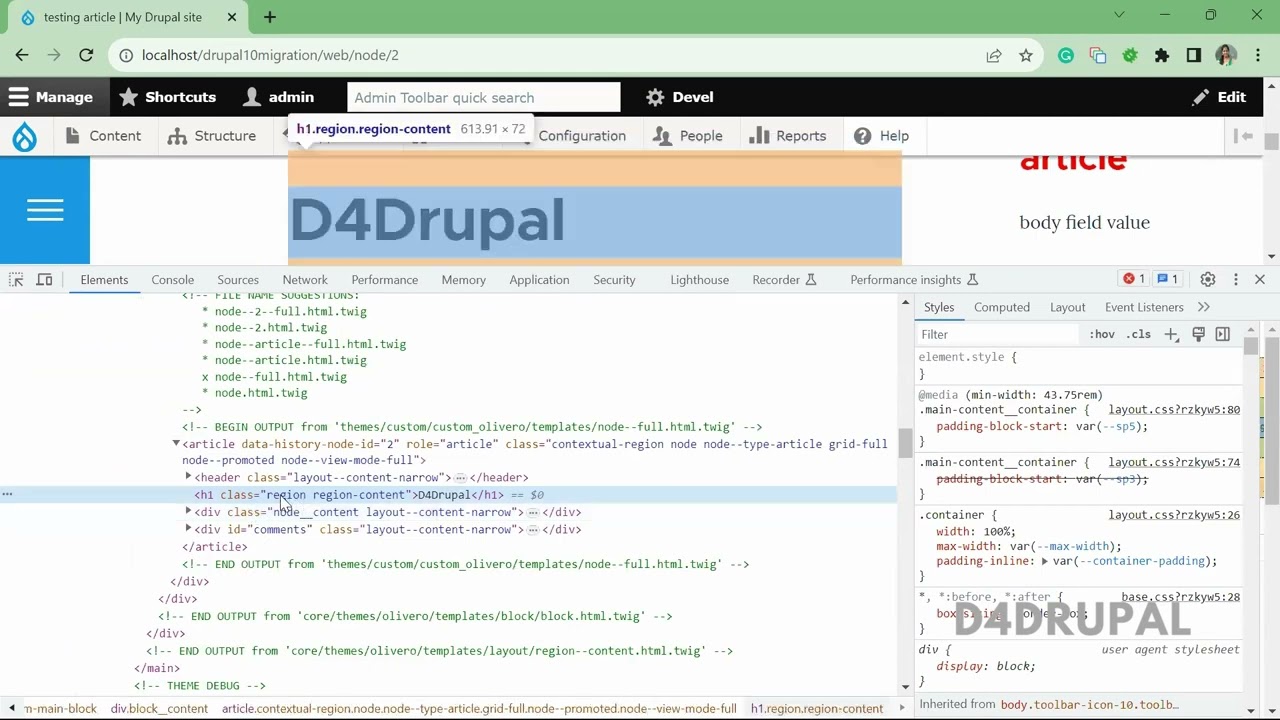Open the Reports admin link

coord(788,136)
